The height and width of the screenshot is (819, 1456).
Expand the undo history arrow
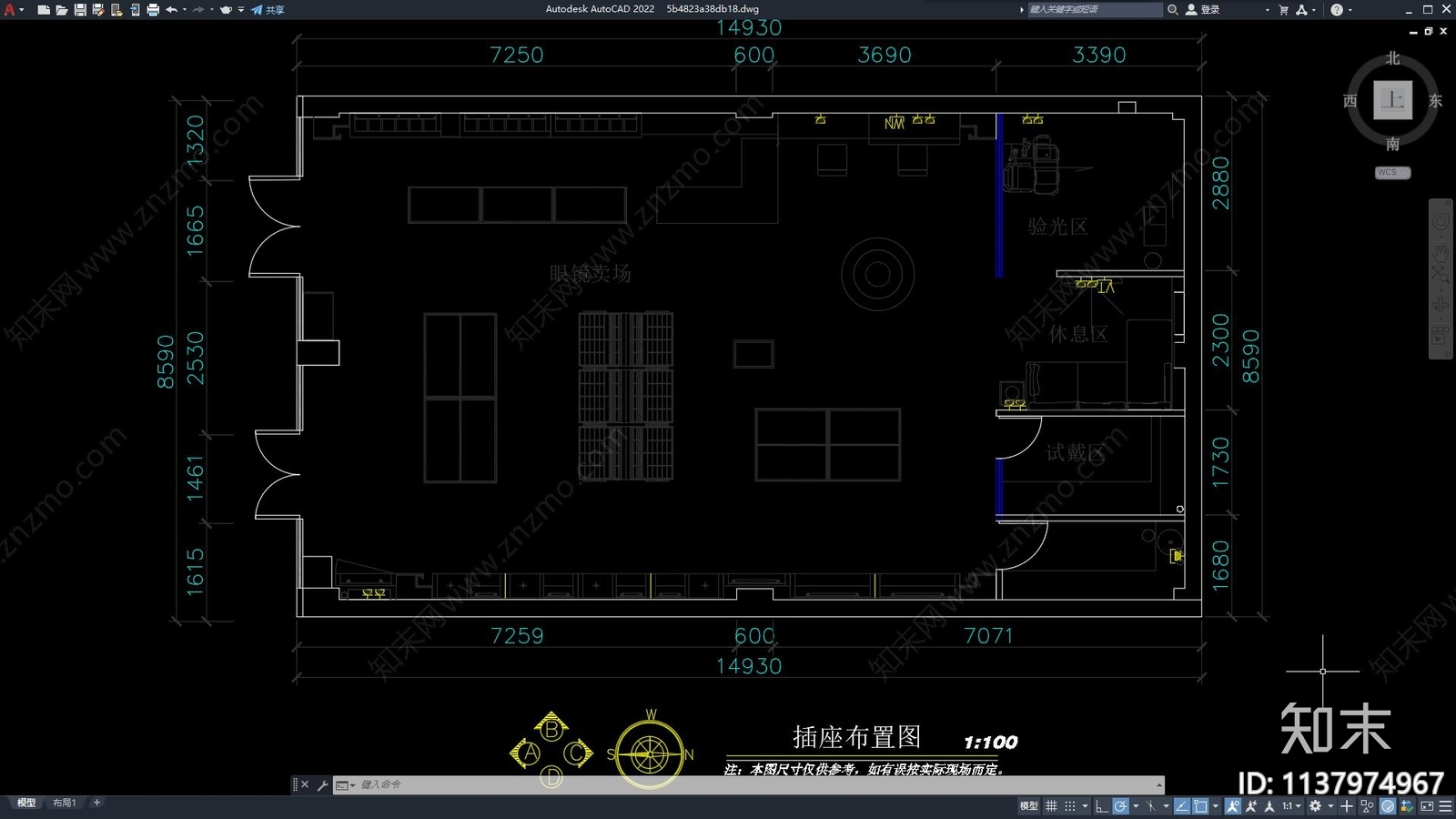click(x=185, y=10)
